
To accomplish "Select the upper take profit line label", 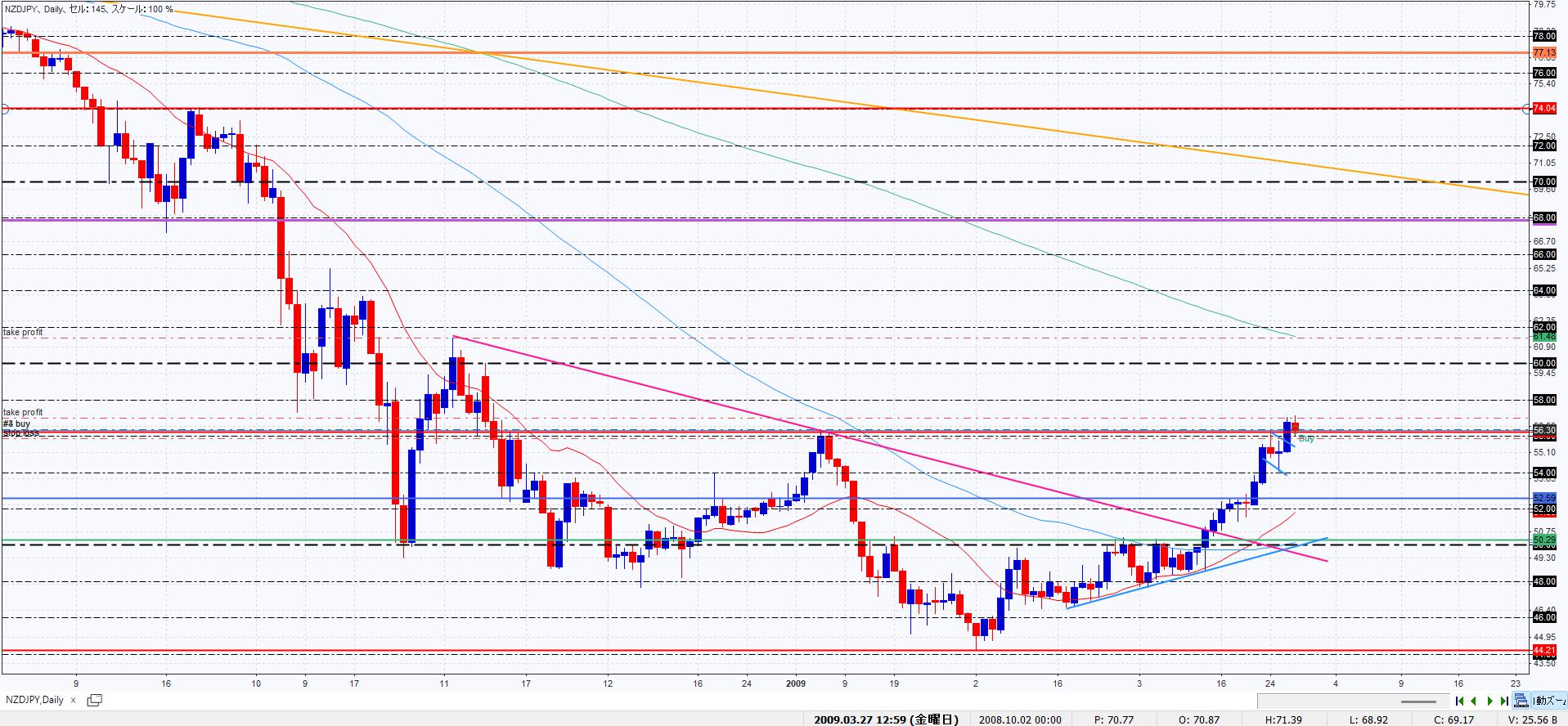I will click(x=24, y=332).
